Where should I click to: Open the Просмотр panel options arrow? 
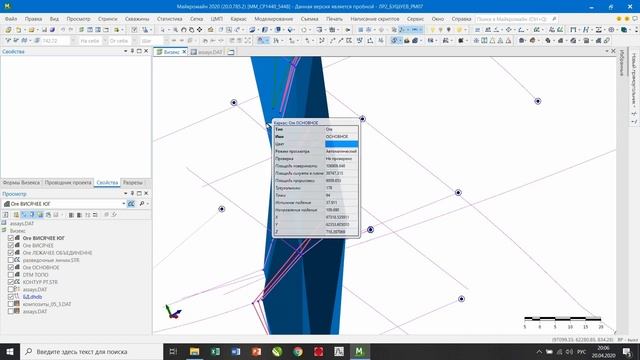[125, 193]
